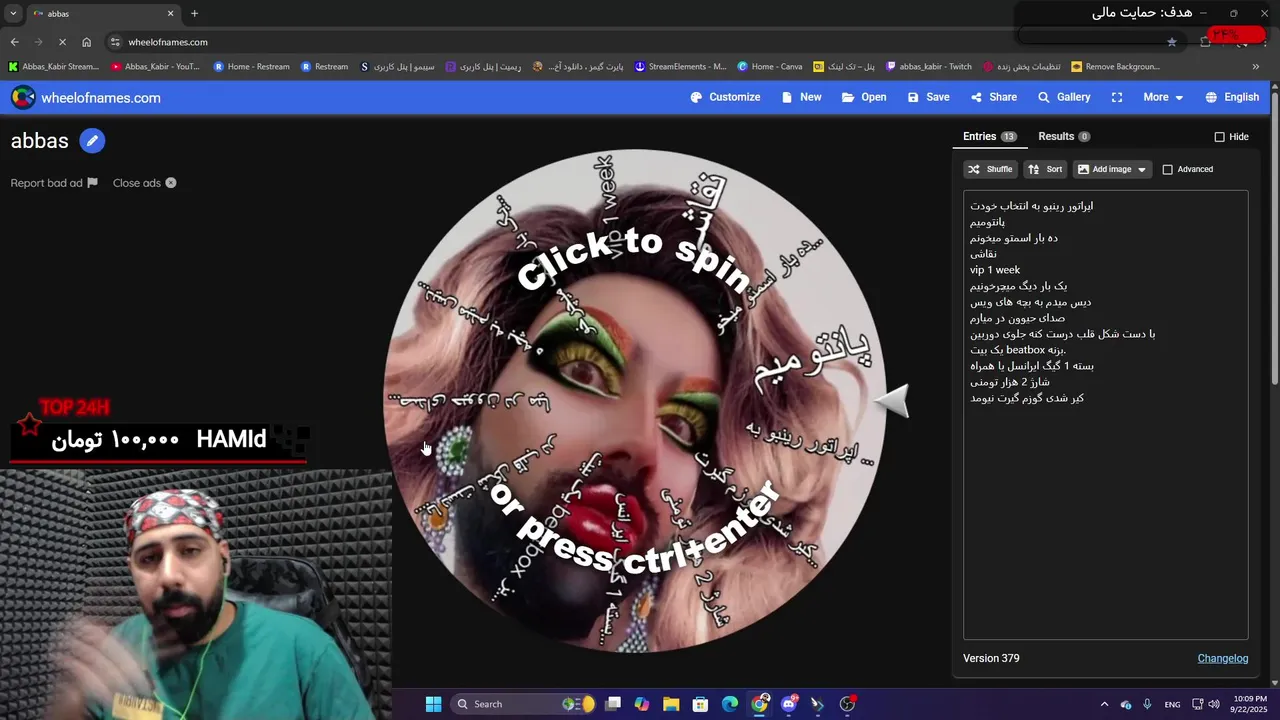This screenshot has height=720, width=1280.
Task: Click inside the entries text area
Action: click(x=1105, y=414)
